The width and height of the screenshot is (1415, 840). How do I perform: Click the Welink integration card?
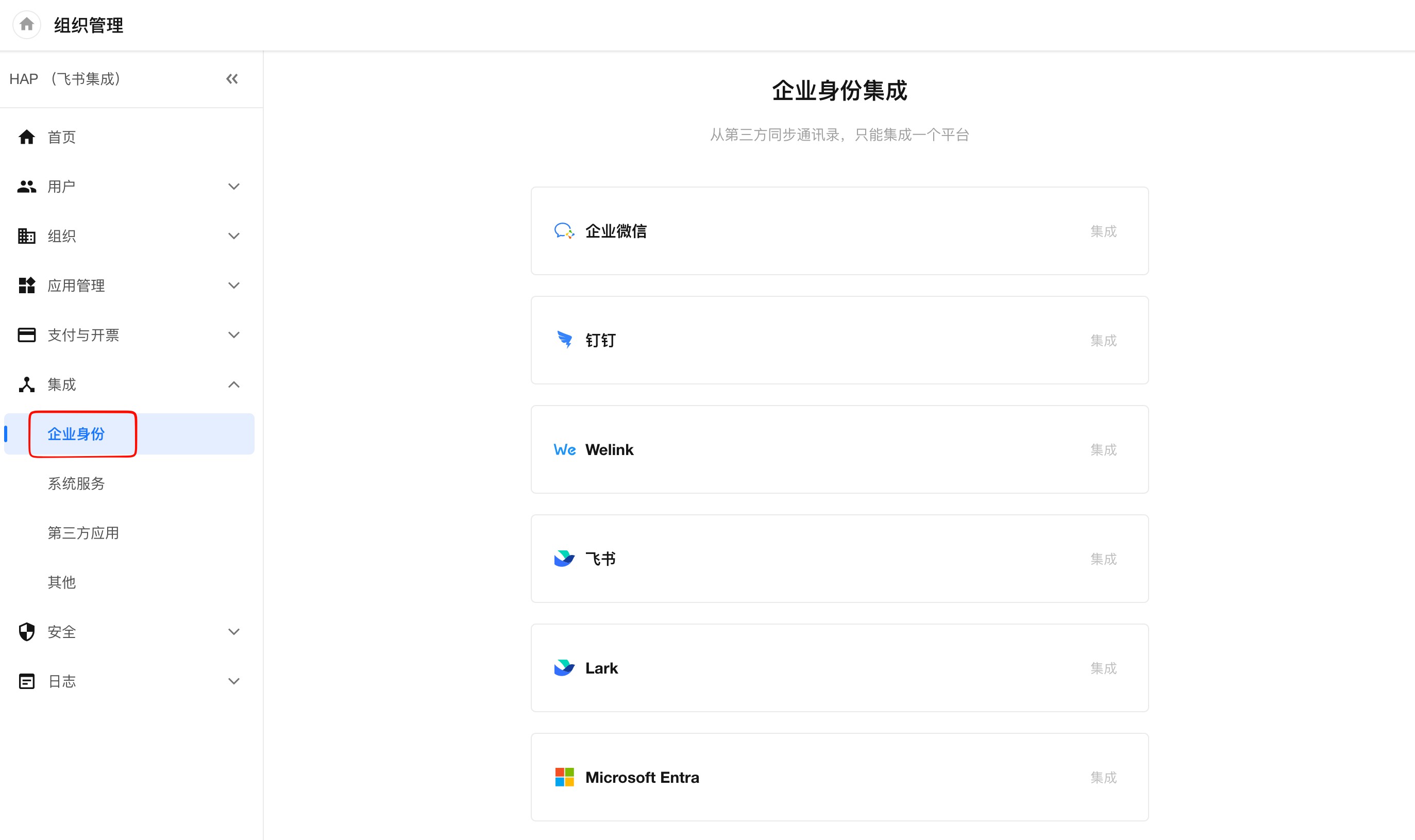click(839, 449)
